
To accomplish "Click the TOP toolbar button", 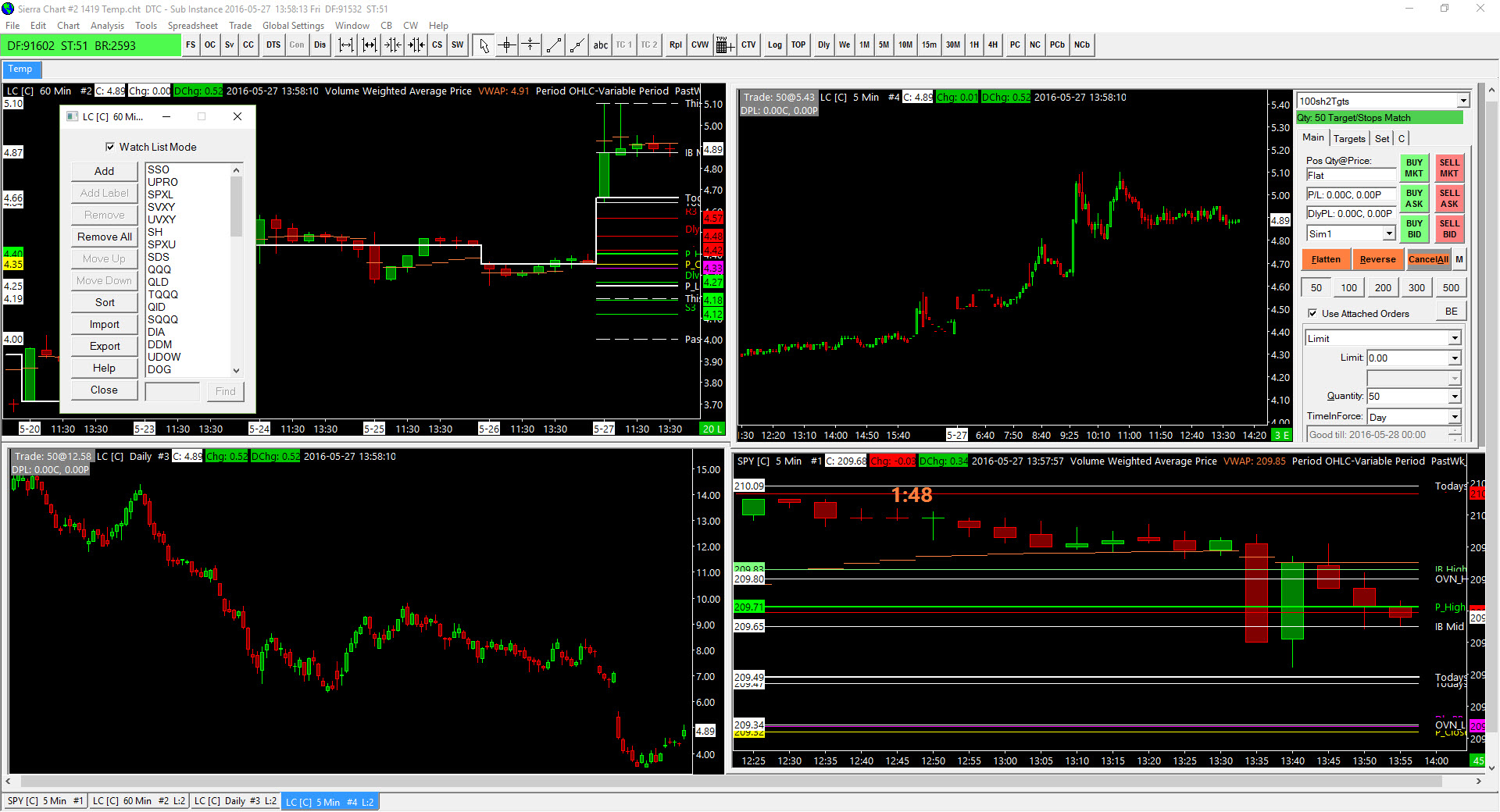I will pyautogui.click(x=798, y=45).
